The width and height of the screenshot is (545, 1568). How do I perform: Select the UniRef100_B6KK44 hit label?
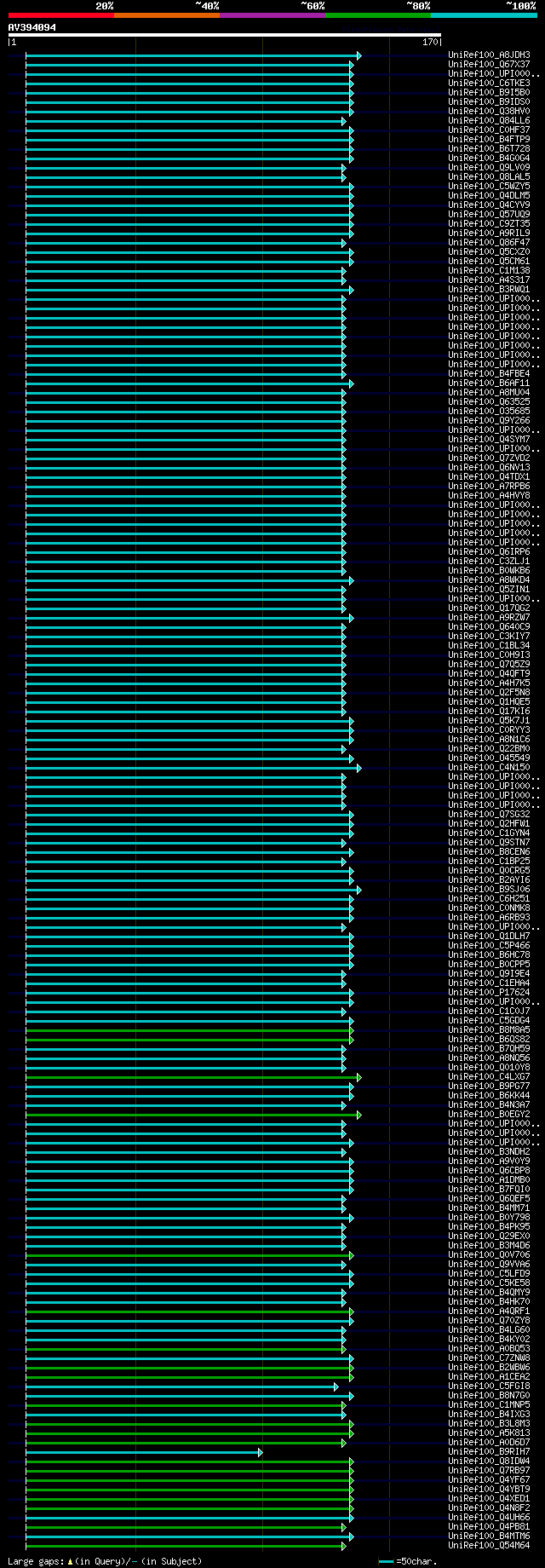click(x=489, y=1096)
